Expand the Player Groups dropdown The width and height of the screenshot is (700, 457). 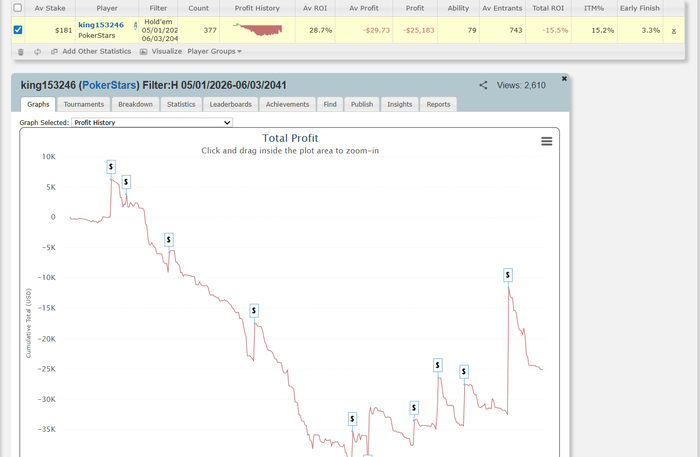[214, 51]
